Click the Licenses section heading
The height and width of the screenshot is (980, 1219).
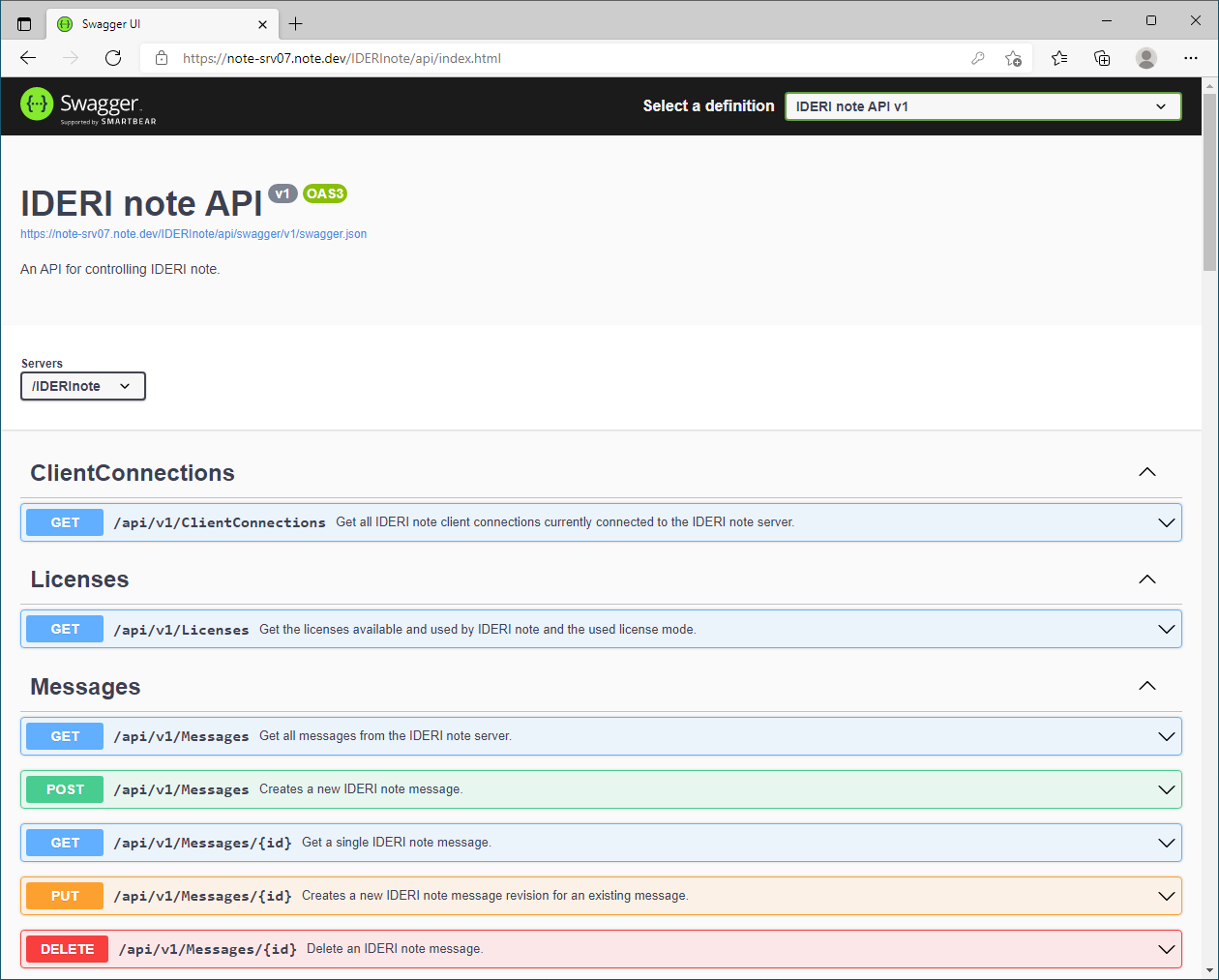point(79,579)
